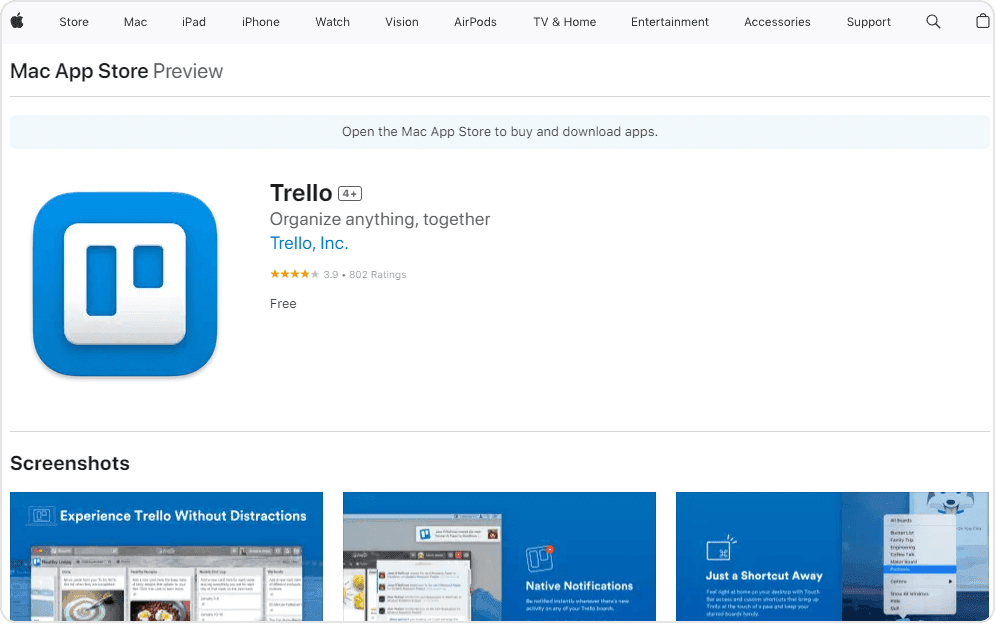Select Vision in the navigation bar
995x624 pixels.
tap(402, 22)
